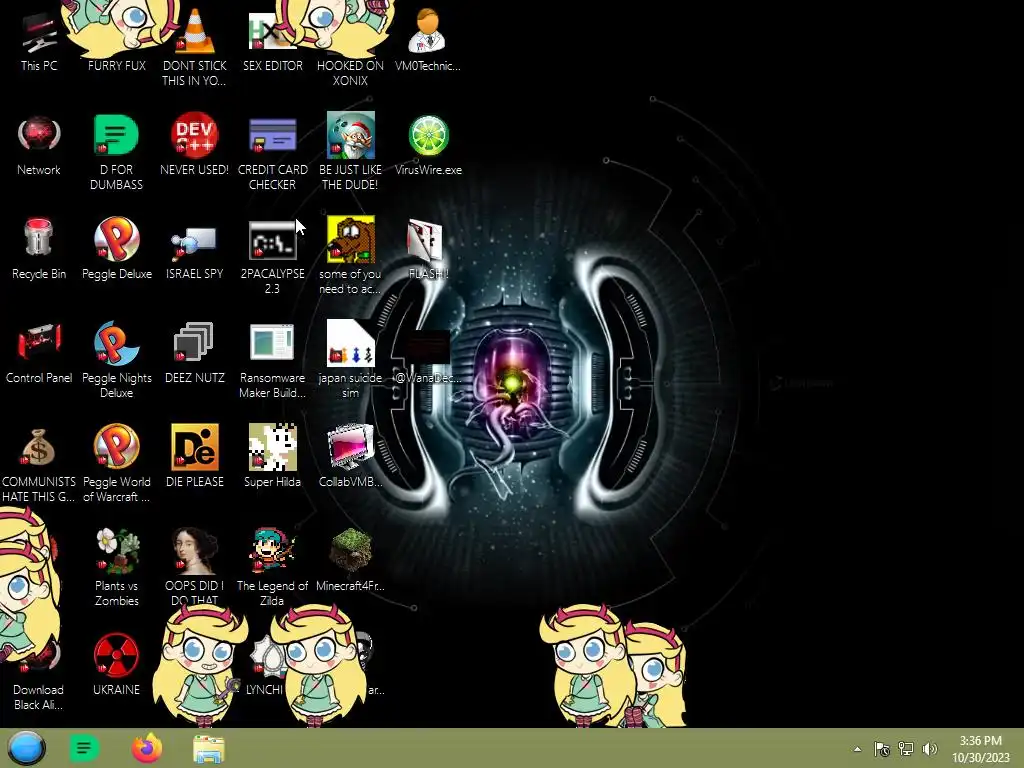
Task: Launch Plants vs Zombies shortcut
Action: (x=116, y=551)
